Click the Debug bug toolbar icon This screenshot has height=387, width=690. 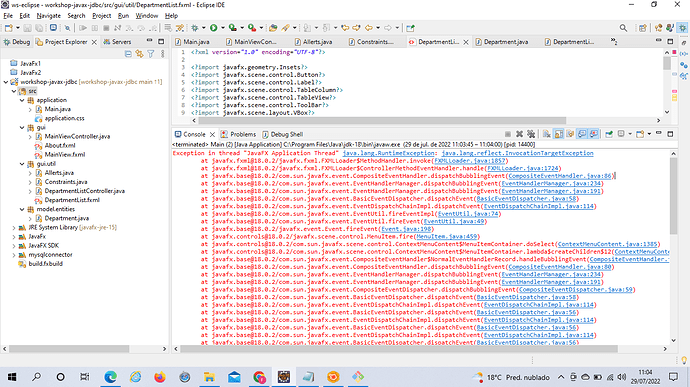pos(195,28)
